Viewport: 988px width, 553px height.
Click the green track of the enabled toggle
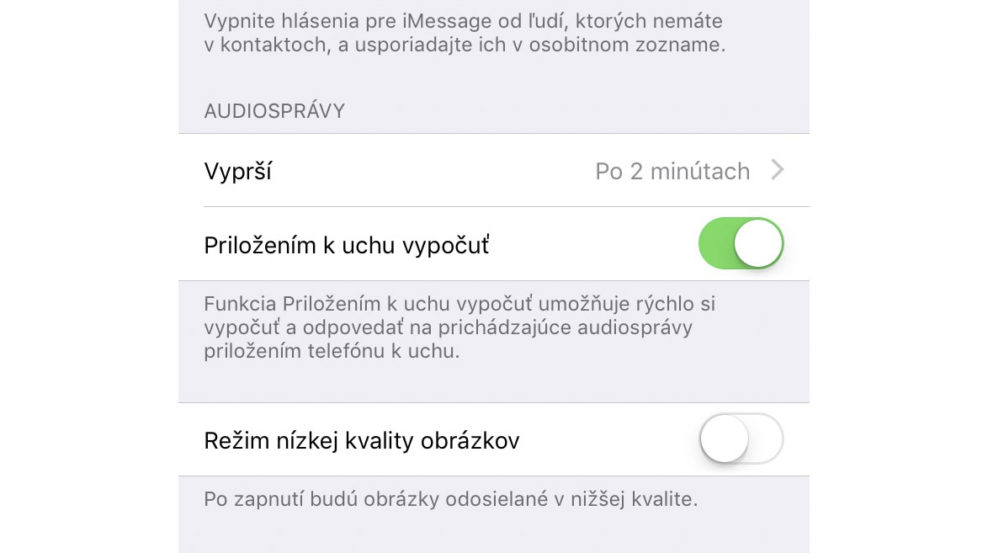pyautogui.click(x=716, y=243)
